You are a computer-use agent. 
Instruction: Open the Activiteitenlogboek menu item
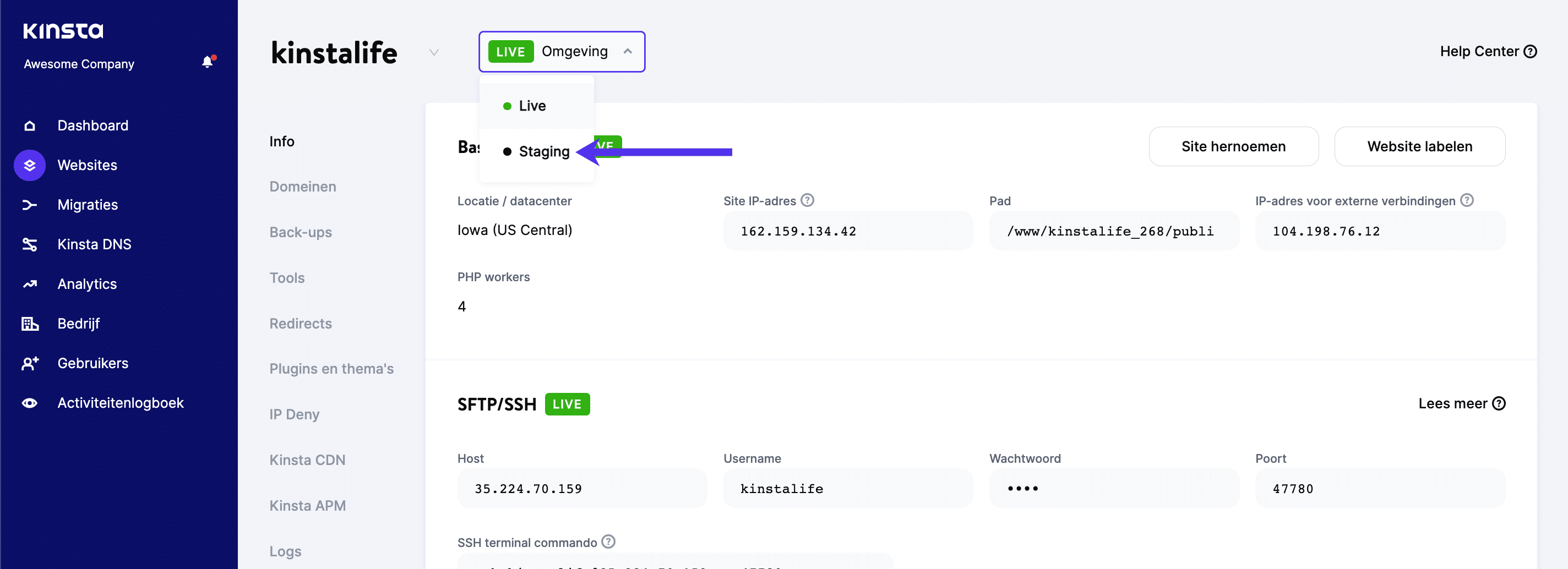(121, 403)
